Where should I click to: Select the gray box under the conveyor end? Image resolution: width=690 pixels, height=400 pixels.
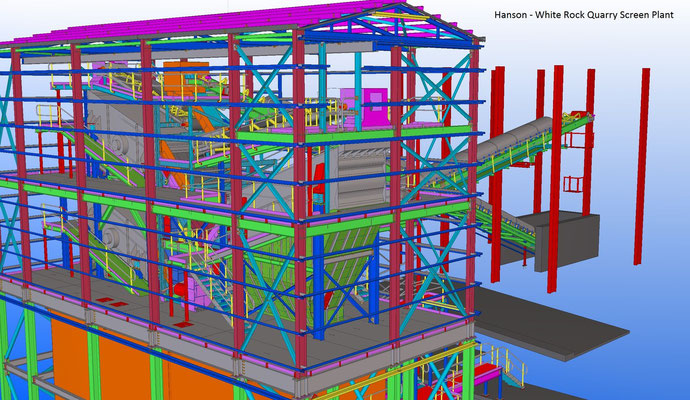[567, 241]
